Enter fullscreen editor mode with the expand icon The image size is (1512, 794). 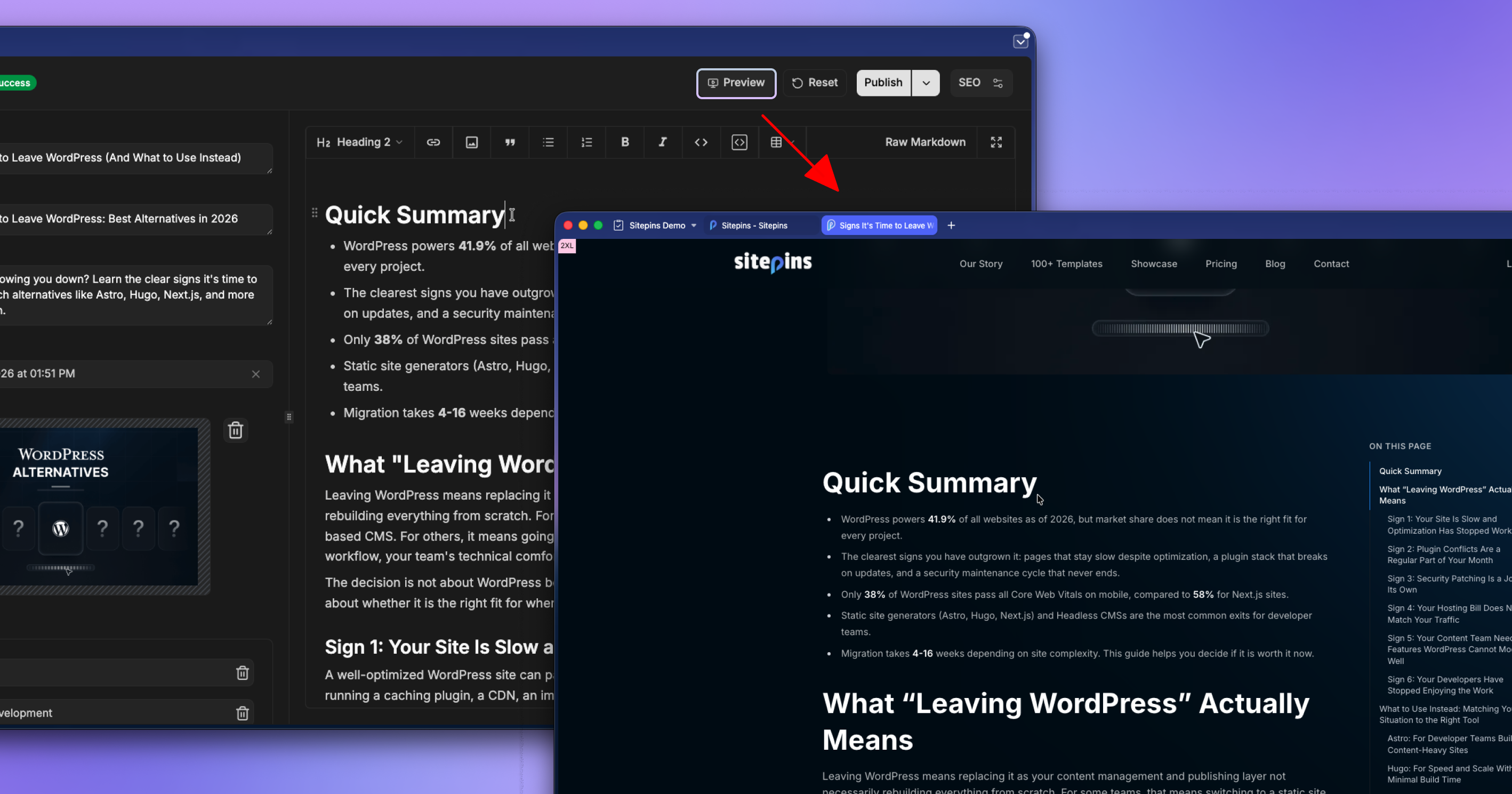(996, 142)
